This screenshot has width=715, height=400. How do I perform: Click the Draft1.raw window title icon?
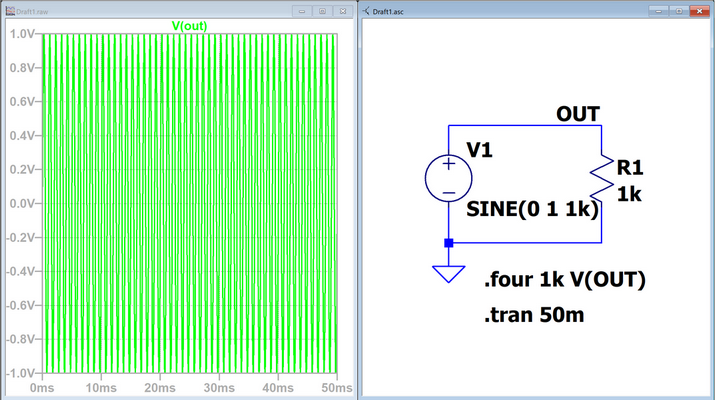(x=9, y=10)
